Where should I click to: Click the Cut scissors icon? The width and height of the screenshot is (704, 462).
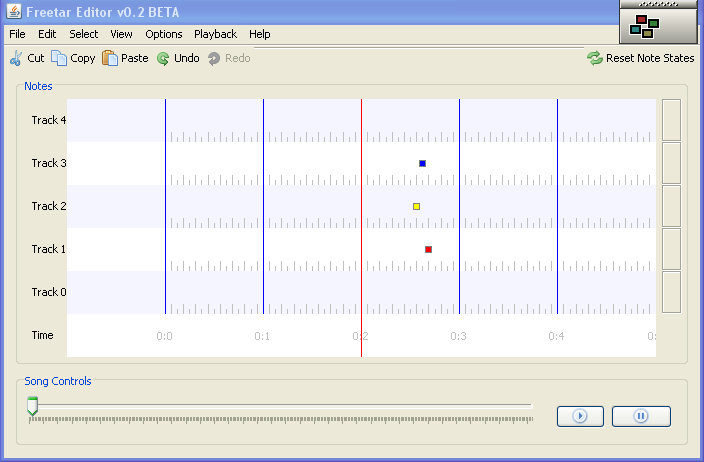(16, 58)
